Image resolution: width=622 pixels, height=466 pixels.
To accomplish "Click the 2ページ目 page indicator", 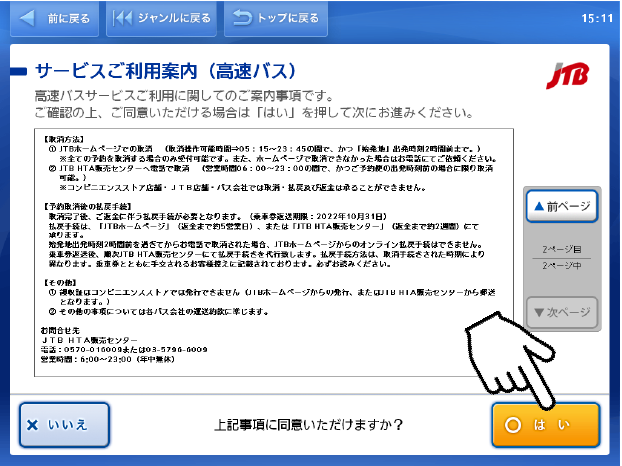I will [x=562, y=249].
